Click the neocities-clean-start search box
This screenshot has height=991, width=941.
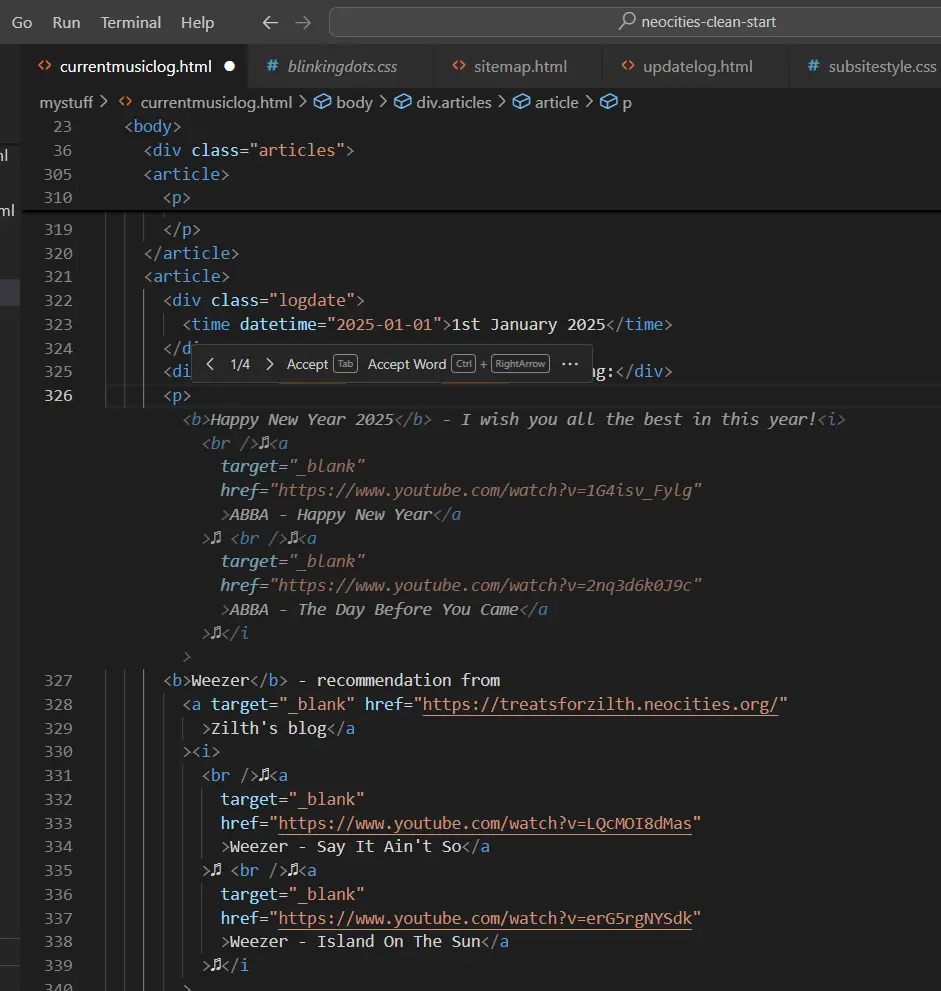[x=635, y=22]
